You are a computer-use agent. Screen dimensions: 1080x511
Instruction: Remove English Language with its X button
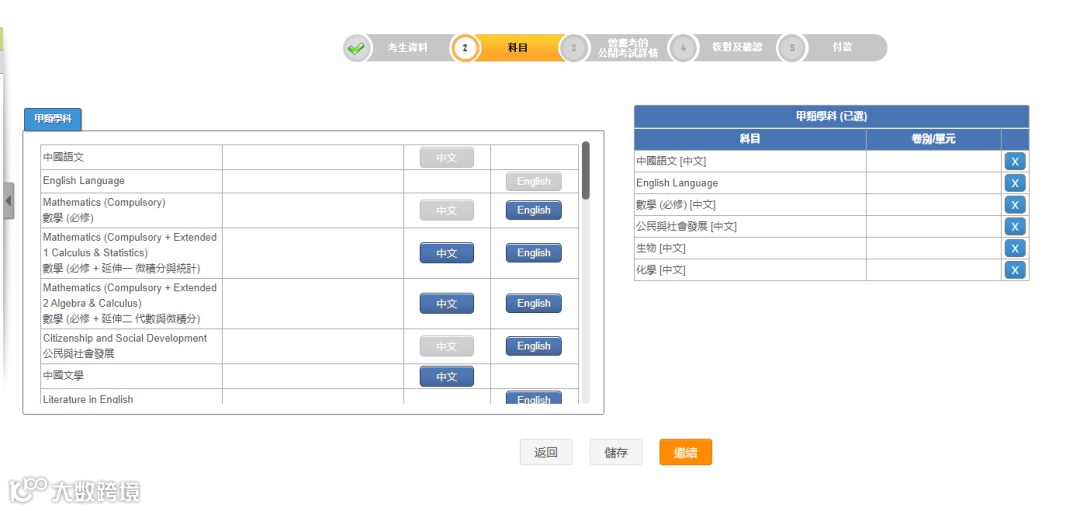[x=1015, y=183]
